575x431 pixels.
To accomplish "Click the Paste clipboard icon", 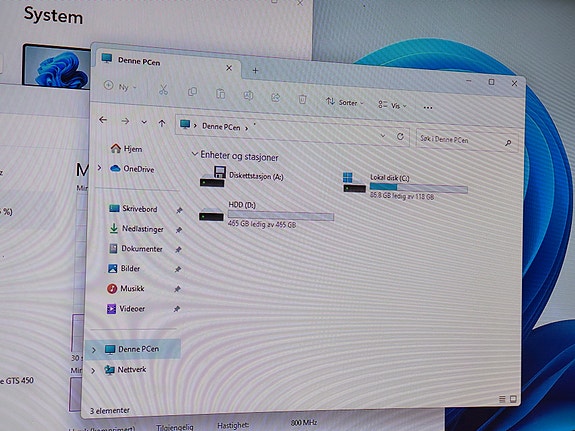I will (x=220, y=94).
